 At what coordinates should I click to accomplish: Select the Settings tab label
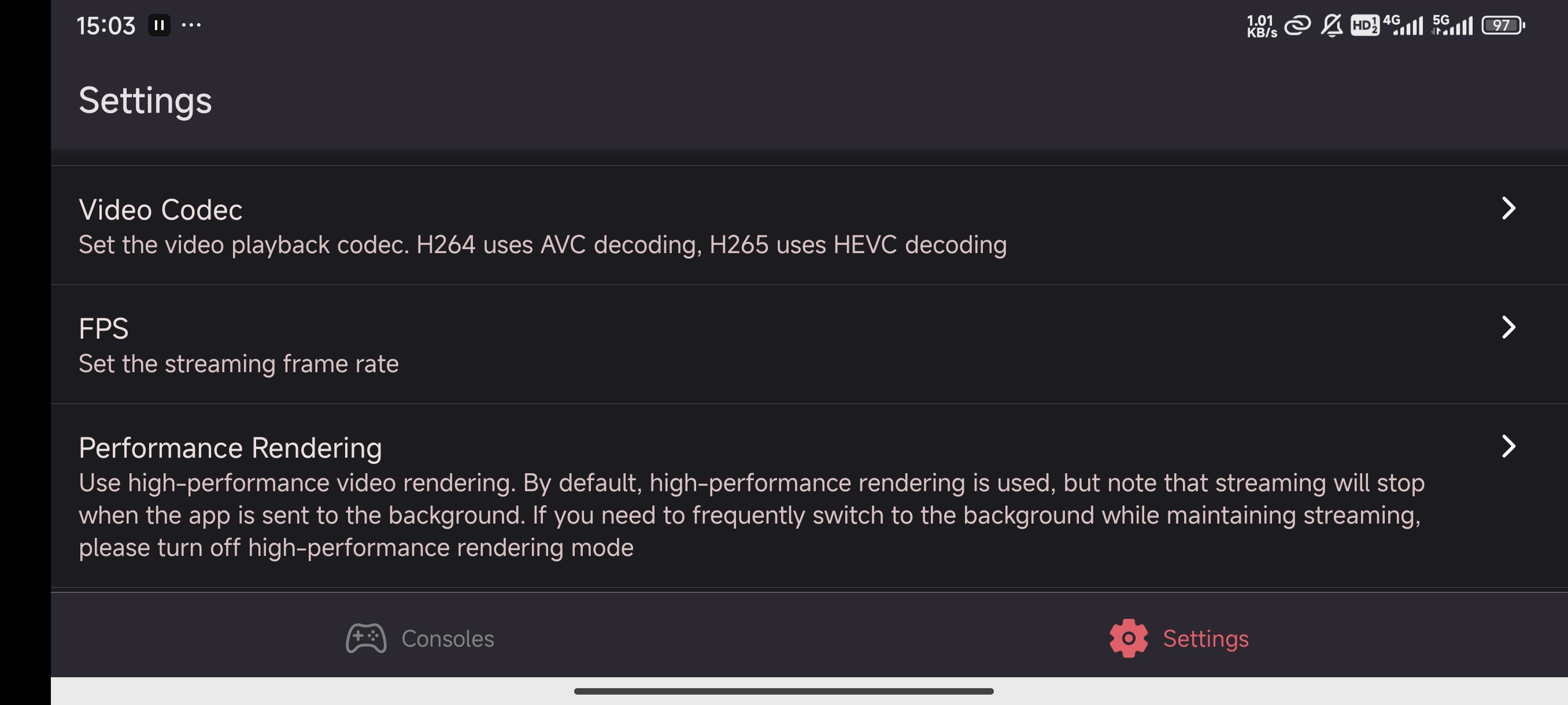click(x=1205, y=639)
